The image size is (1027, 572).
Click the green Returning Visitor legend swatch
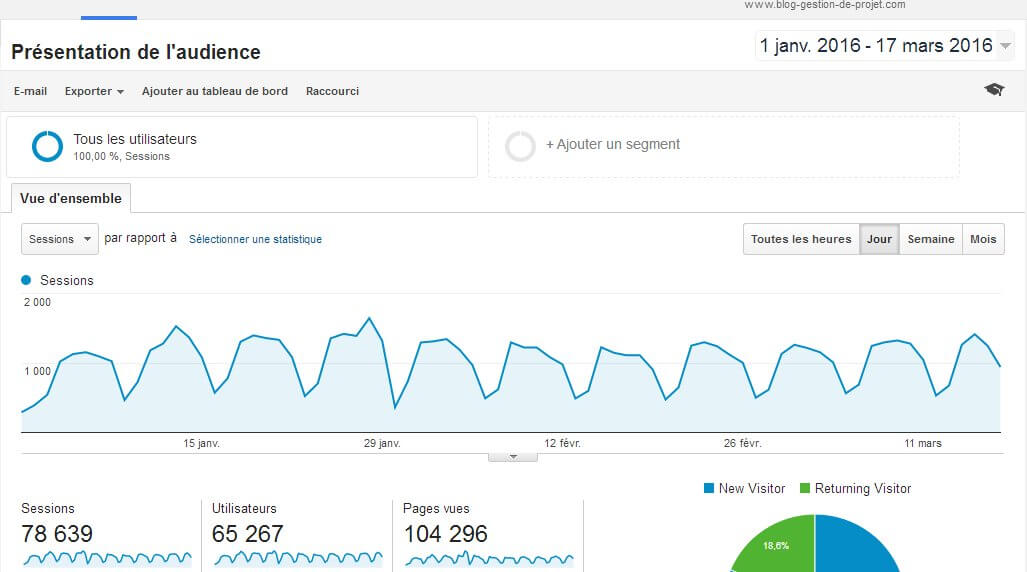[805, 488]
